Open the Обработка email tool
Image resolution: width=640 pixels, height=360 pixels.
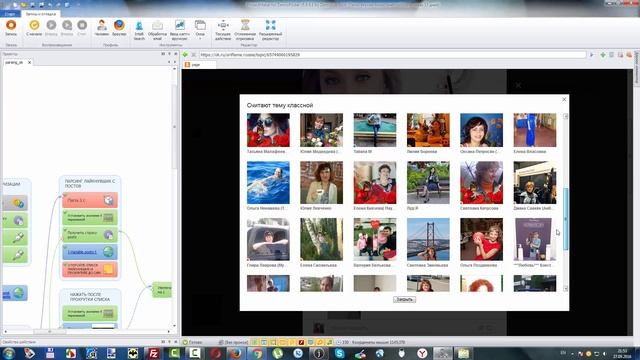[x=158, y=30]
